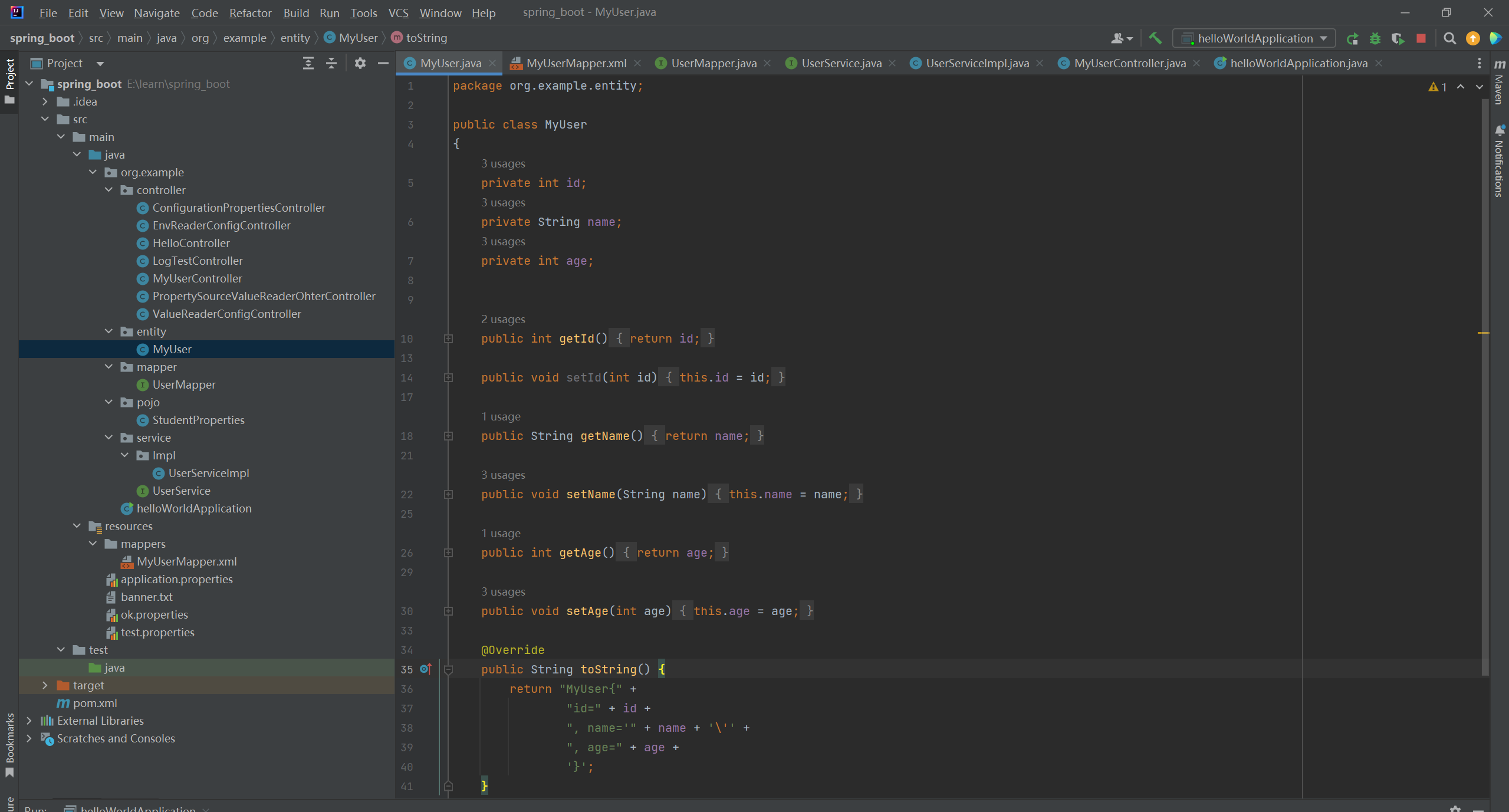The height and width of the screenshot is (812, 1509).
Task: Click the entity breadcrumb in the navigation bar
Action: point(295,38)
